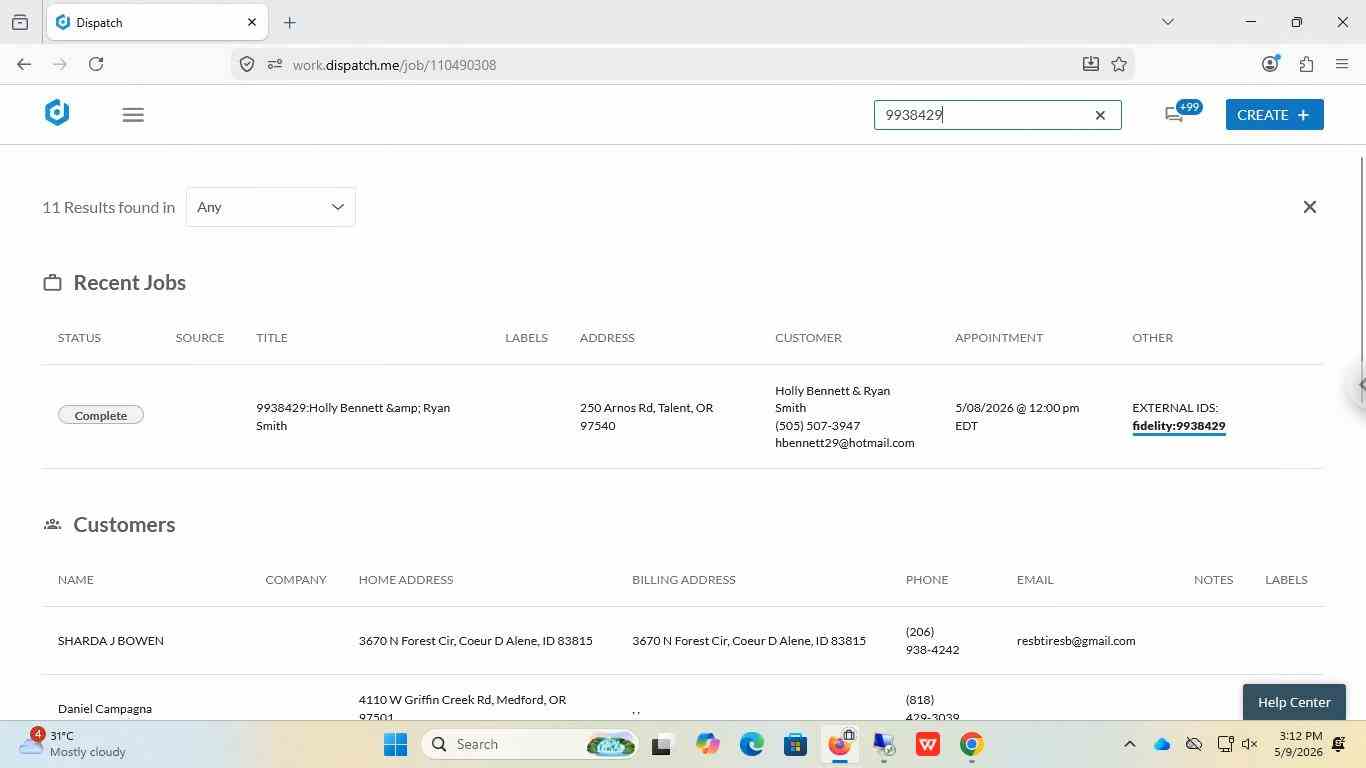Clear the search field with the X icon
The height and width of the screenshot is (768, 1366).
pyautogui.click(x=1100, y=115)
